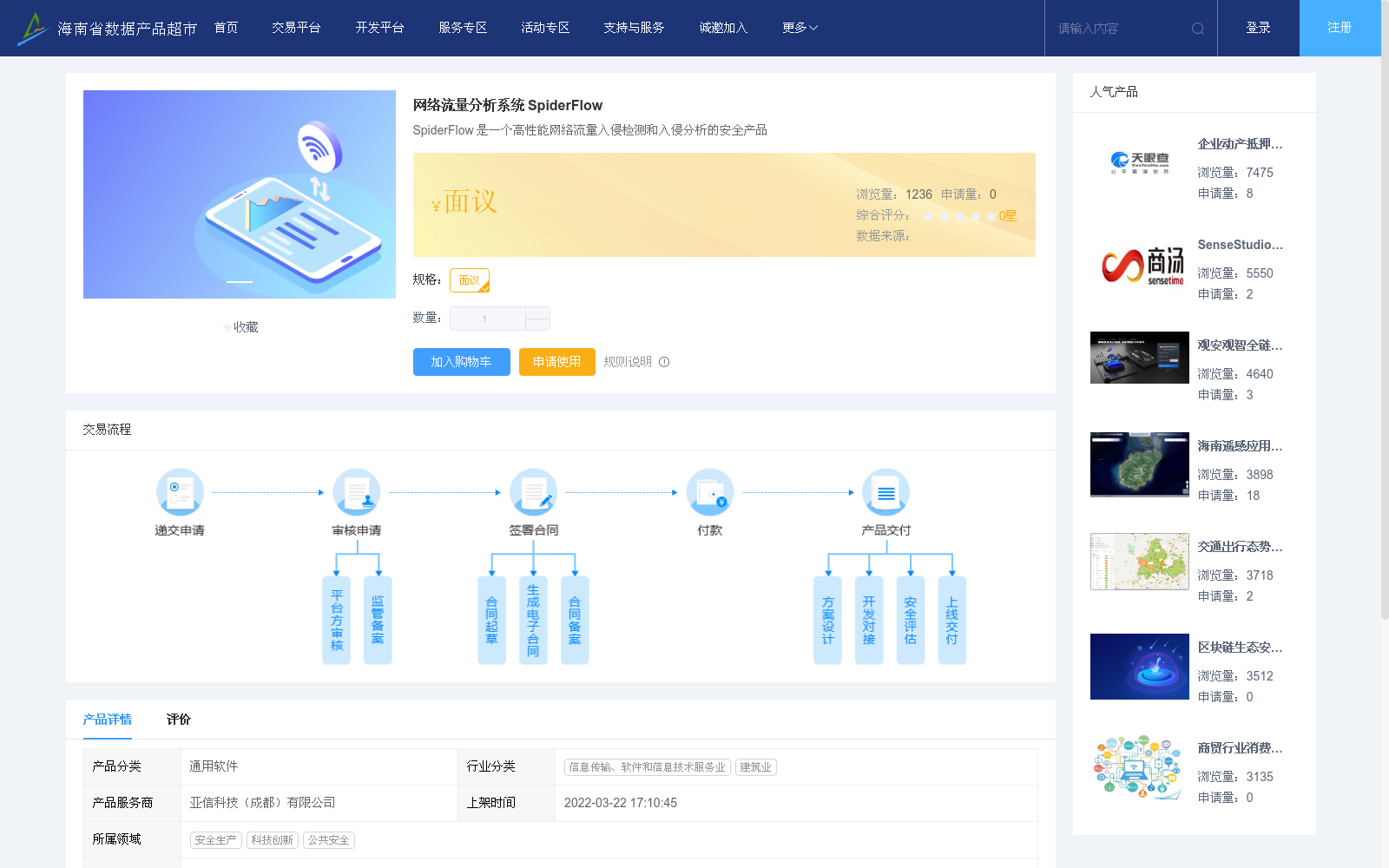This screenshot has width=1389, height=868.
Task: Click the 建筑业 industry tag
Action: (756, 767)
